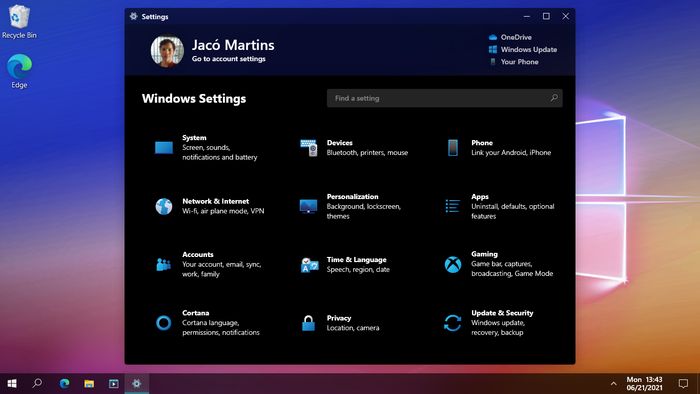This screenshot has height=394, width=700.
Task: Expand the system tray hidden icons chevron
Action: pos(613,383)
